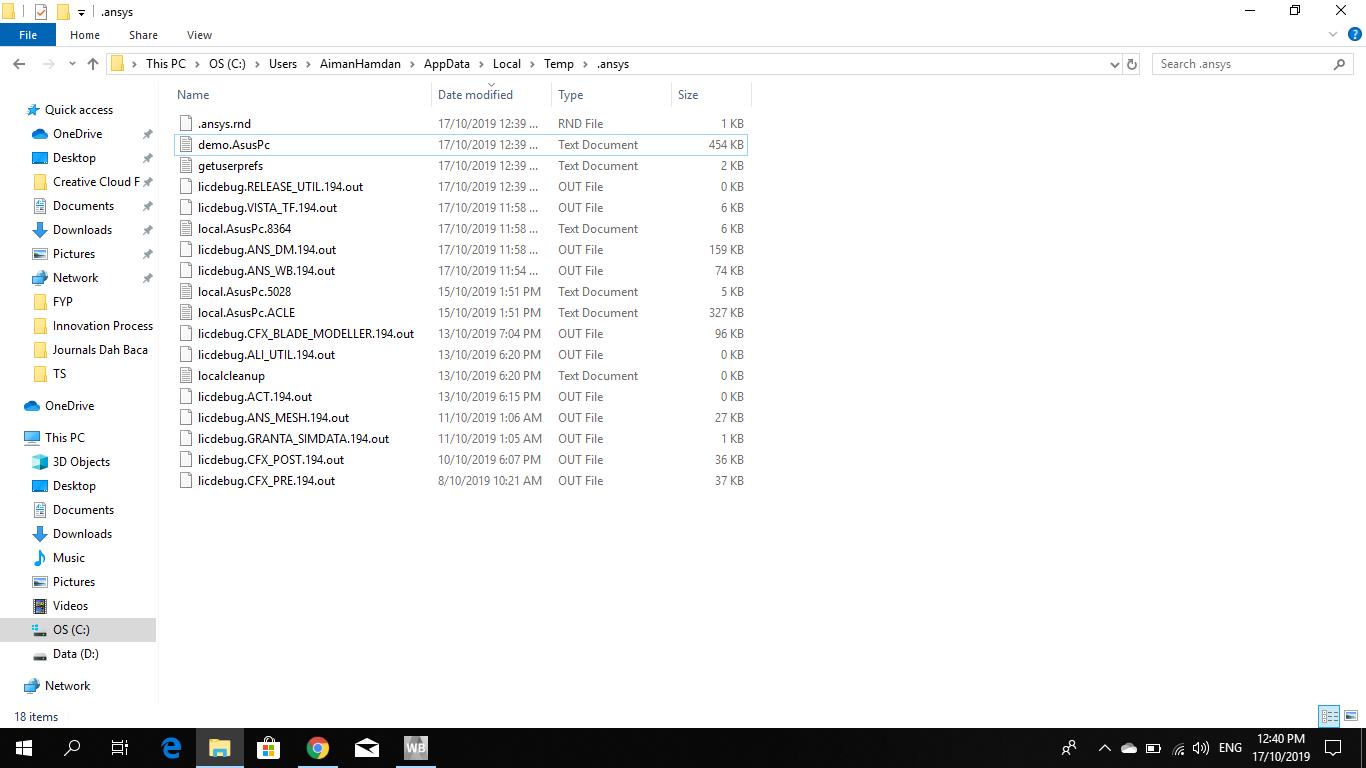This screenshot has width=1366, height=768.
Task: Switch to the Home ribbon tab
Action: point(84,35)
